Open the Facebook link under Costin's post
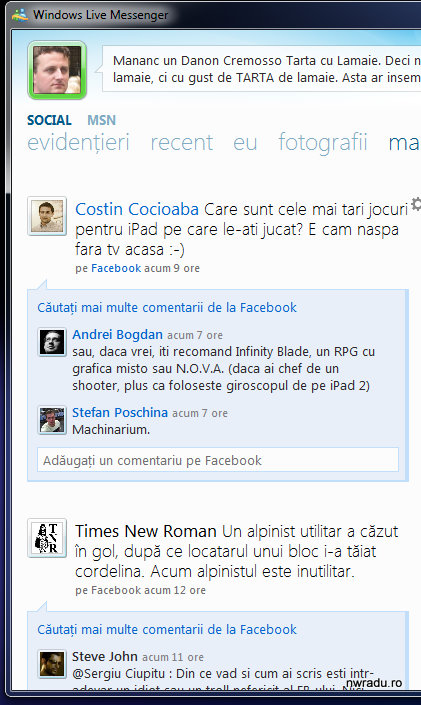Image resolution: width=421 pixels, height=705 pixels. coord(116,268)
